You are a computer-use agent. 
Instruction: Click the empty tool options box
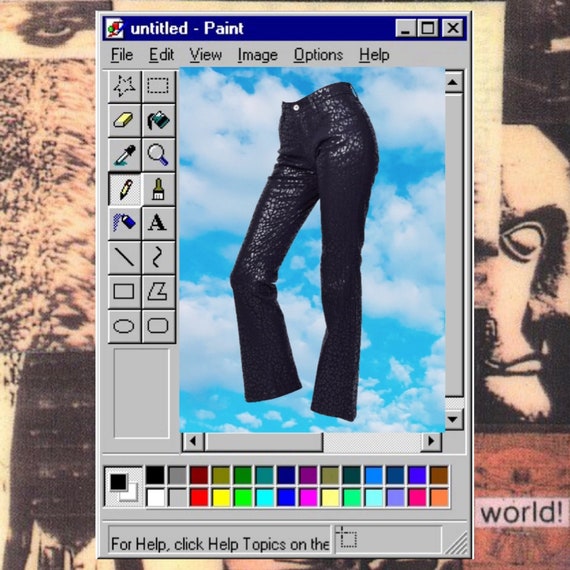point(141,393)
